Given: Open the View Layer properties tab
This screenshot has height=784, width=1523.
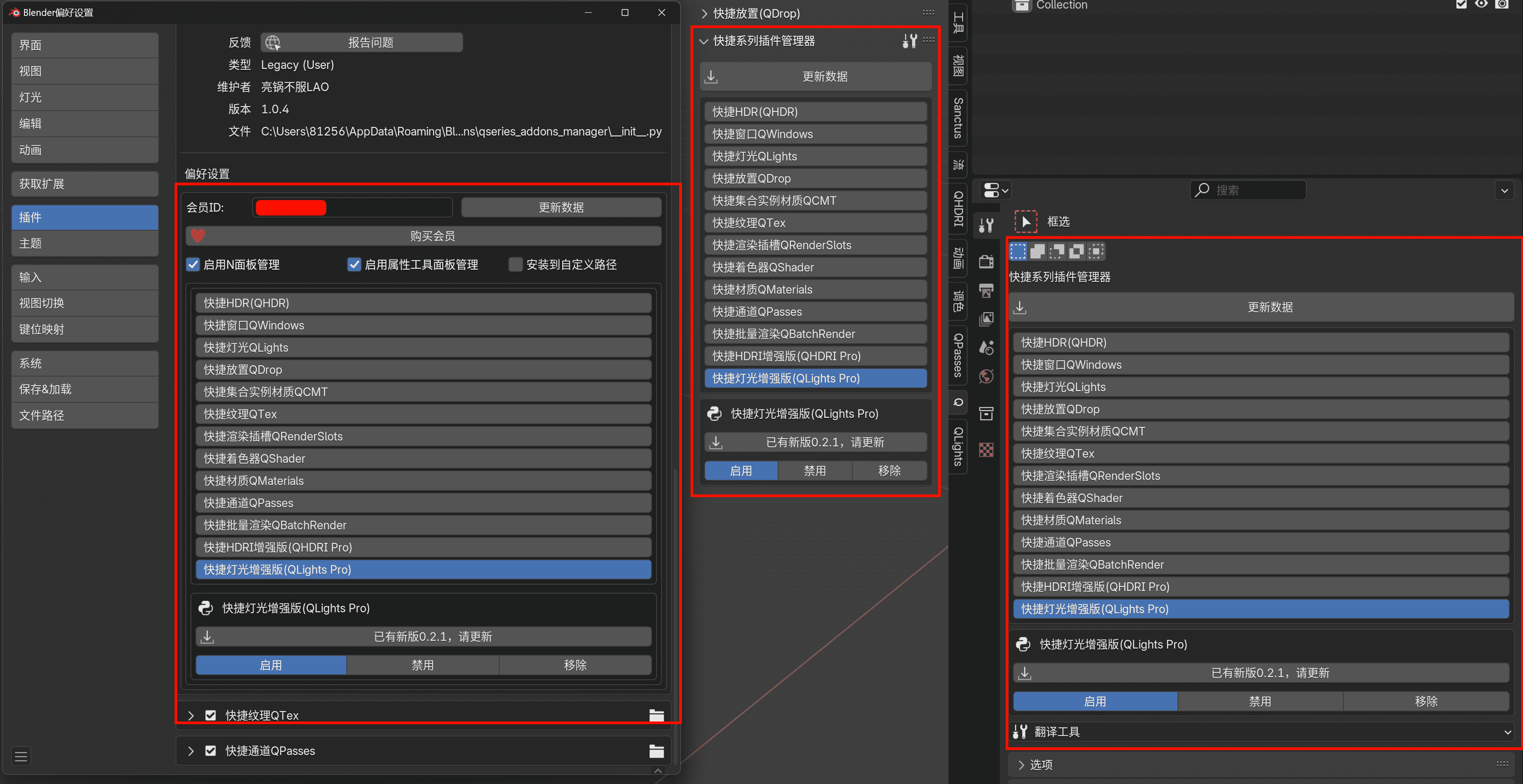Looking at the screenshot, I should point(986,319).
